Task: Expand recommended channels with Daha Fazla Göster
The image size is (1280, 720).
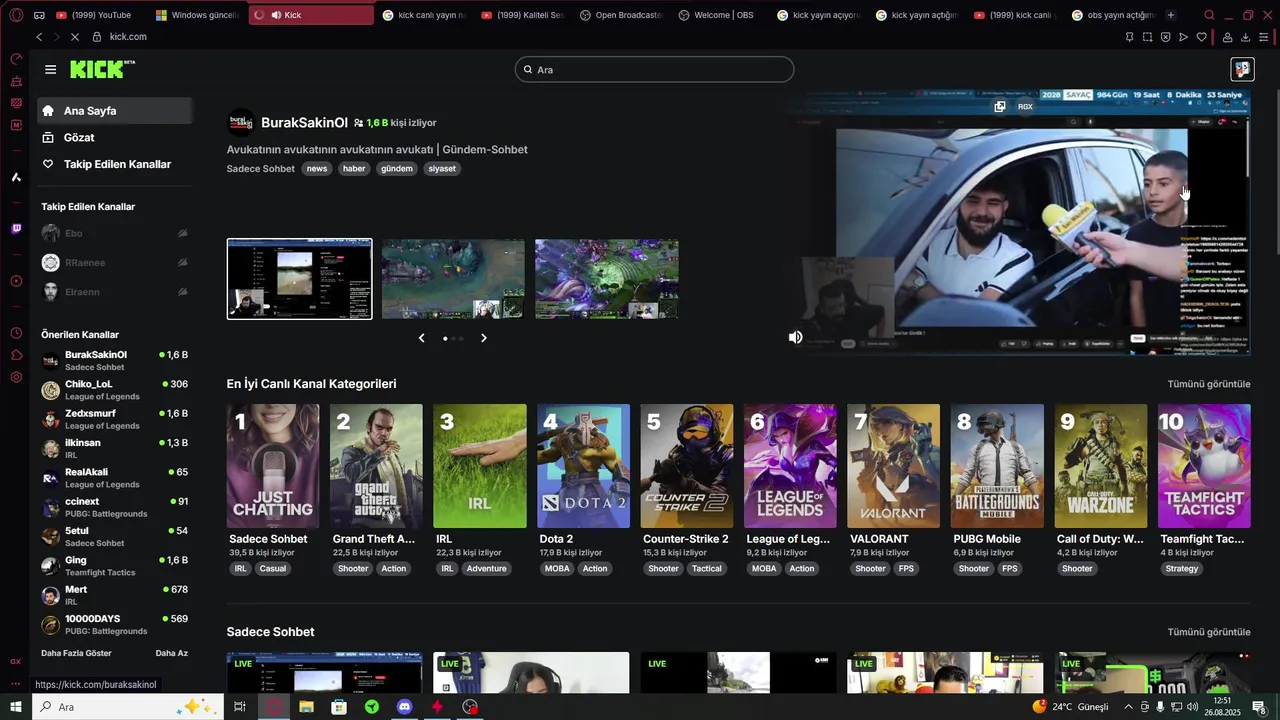Action: pos(76,653)
